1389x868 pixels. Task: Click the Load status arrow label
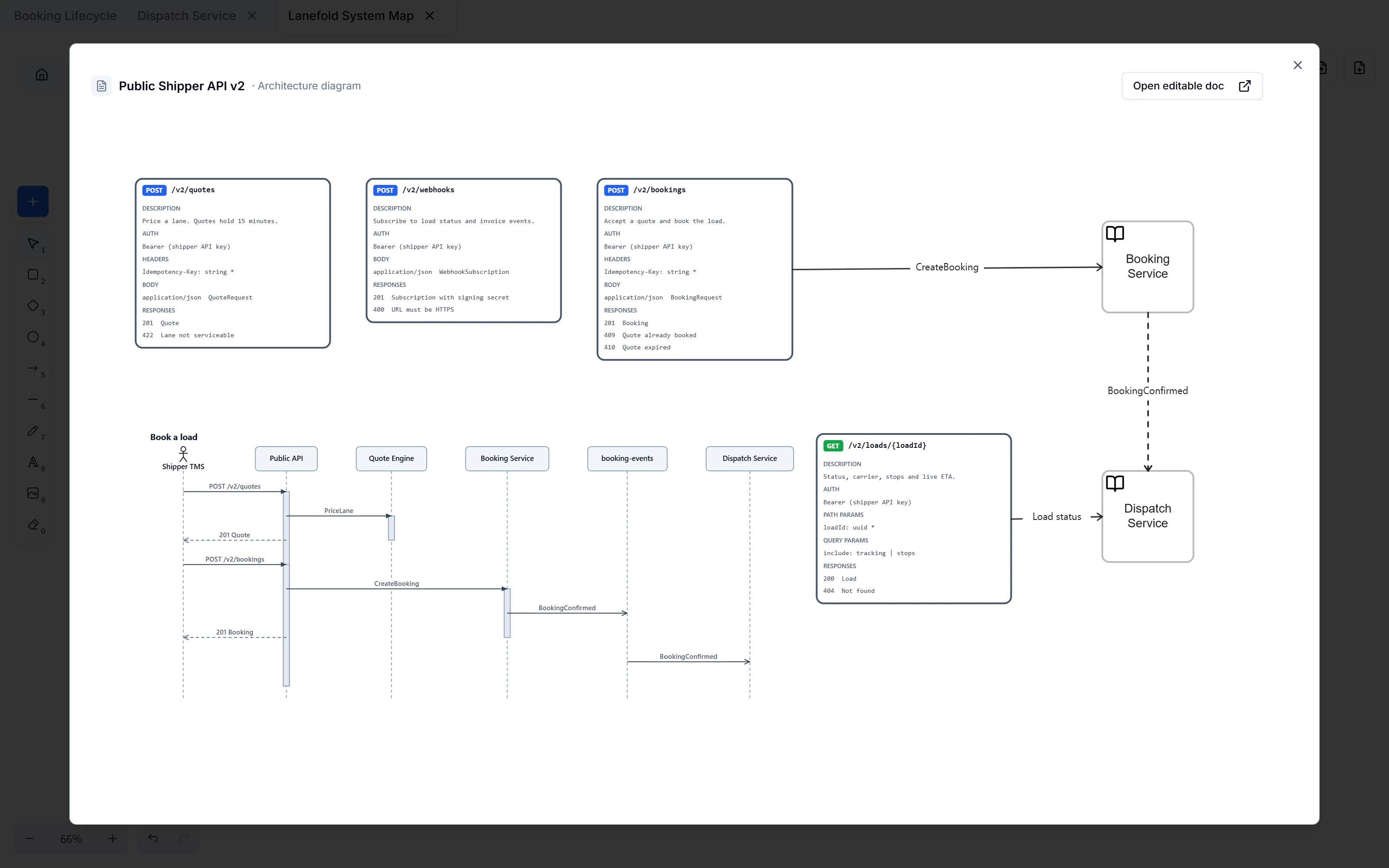[1057, 516]
